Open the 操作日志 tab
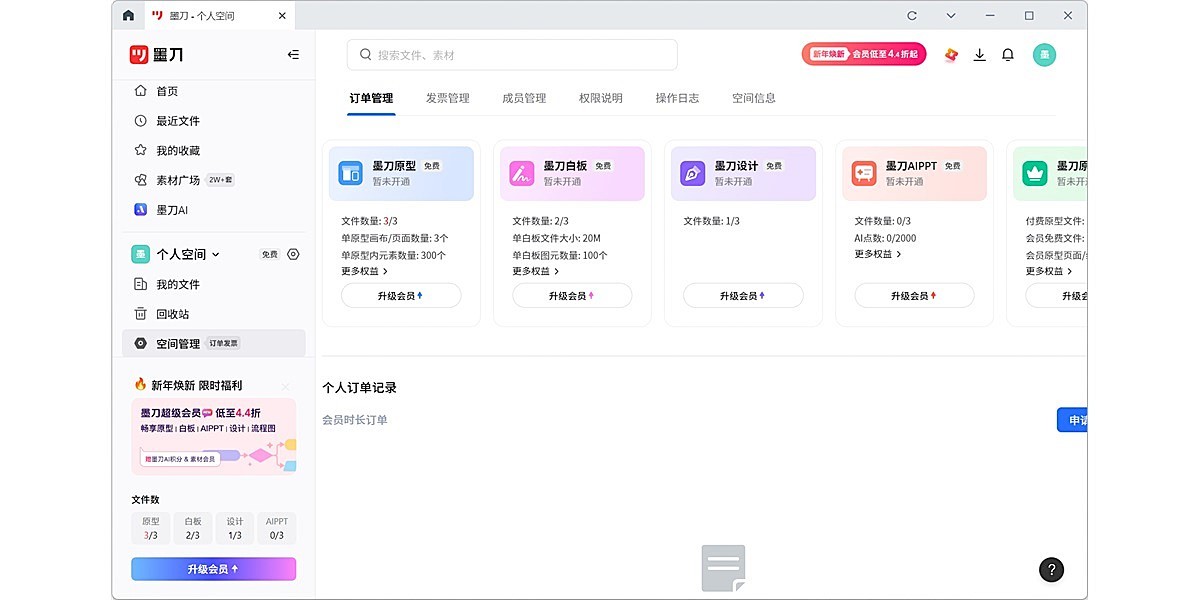1200x600 pixels. (x=677, y=97)
